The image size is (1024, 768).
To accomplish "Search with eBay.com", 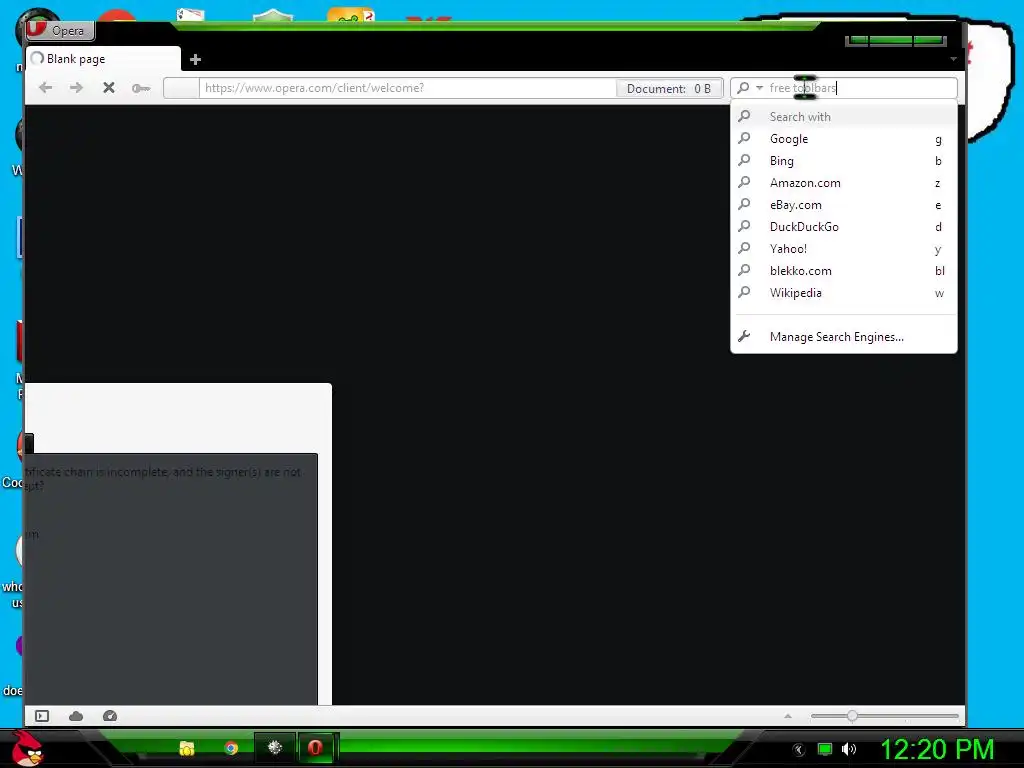I will pos(844,205).
